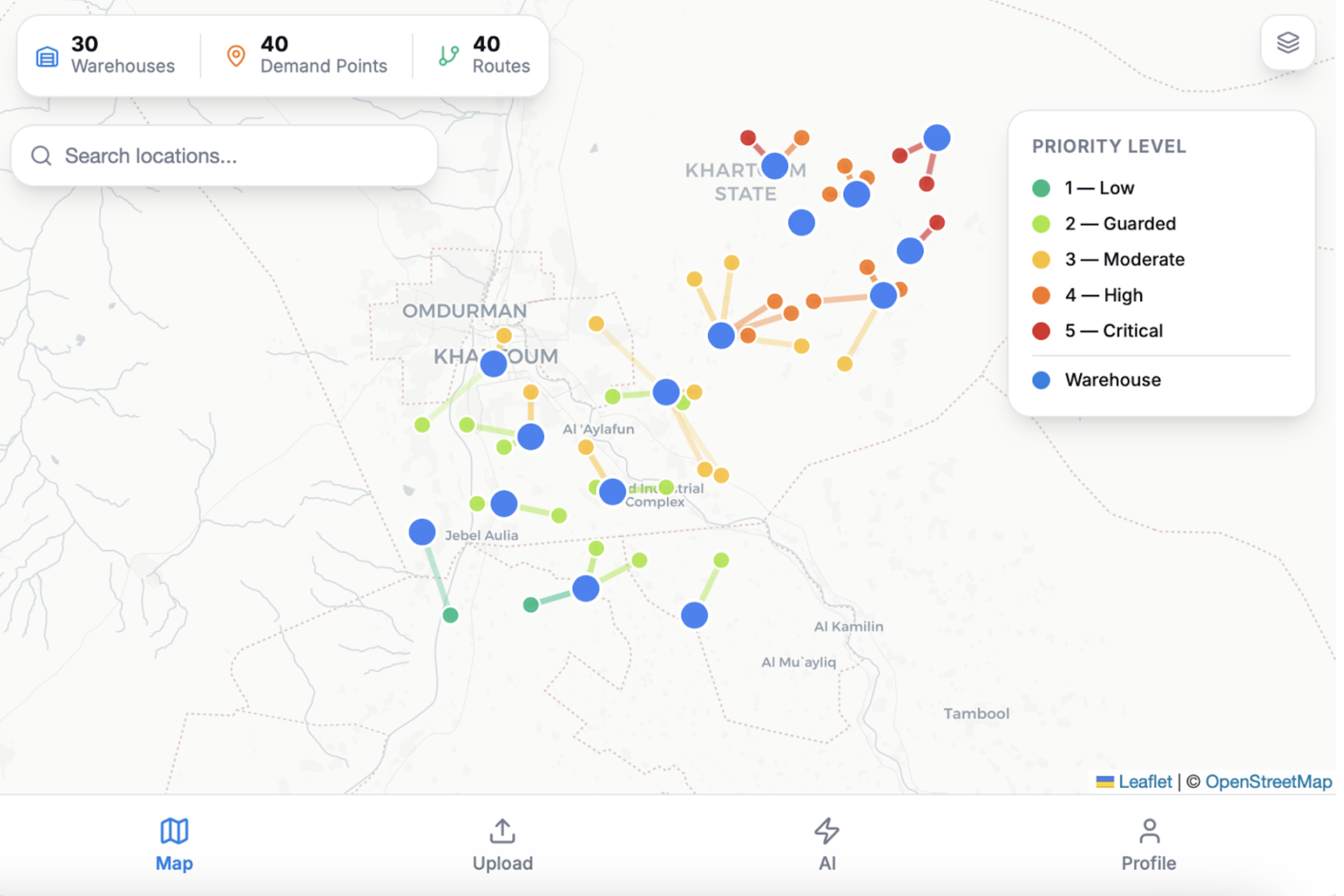This screenshot has width=1344, height=896.
Task: Click the demand points pin icon
Action: pyautogui.click(x=236, y=56)
